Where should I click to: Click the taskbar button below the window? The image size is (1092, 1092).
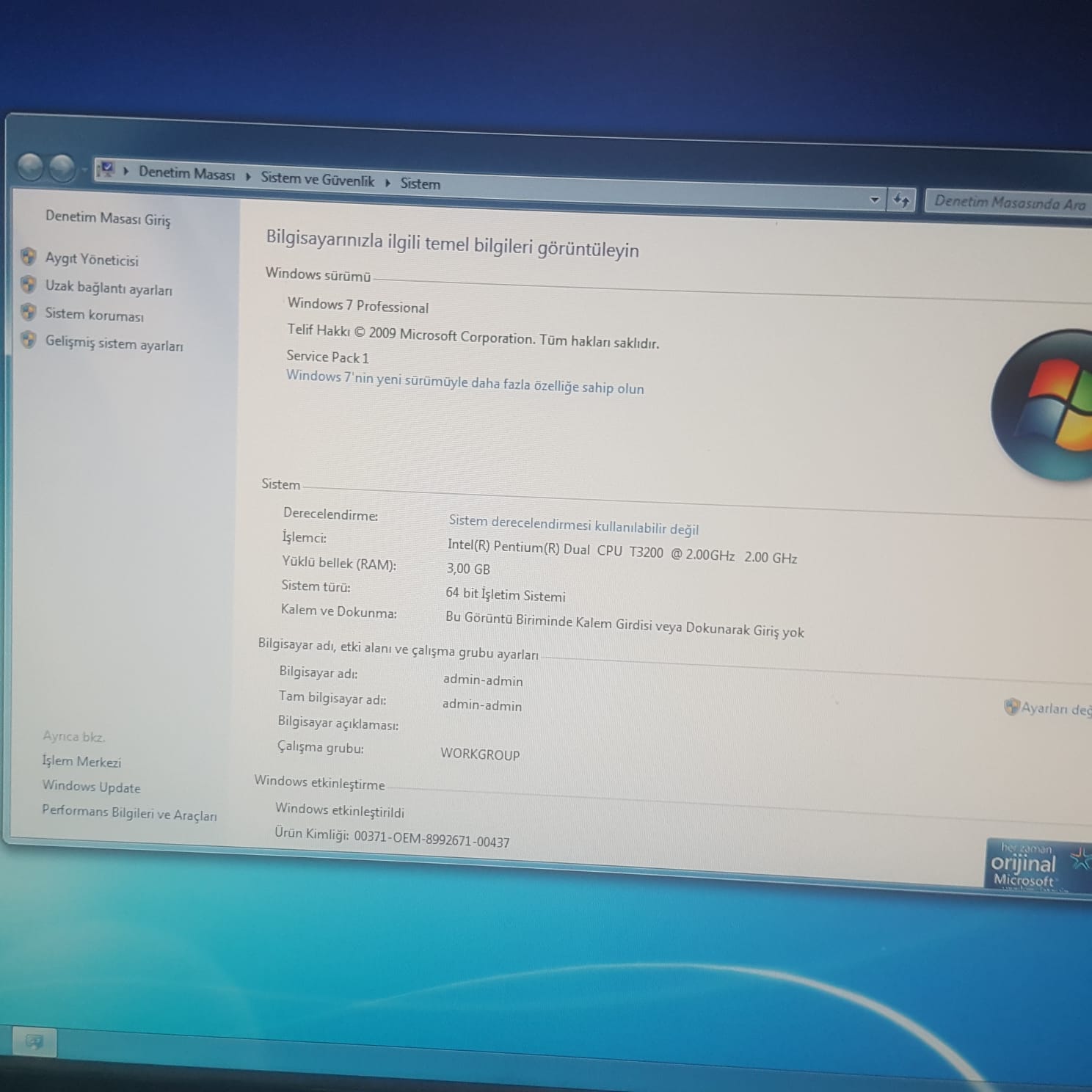pos(34,1042)
